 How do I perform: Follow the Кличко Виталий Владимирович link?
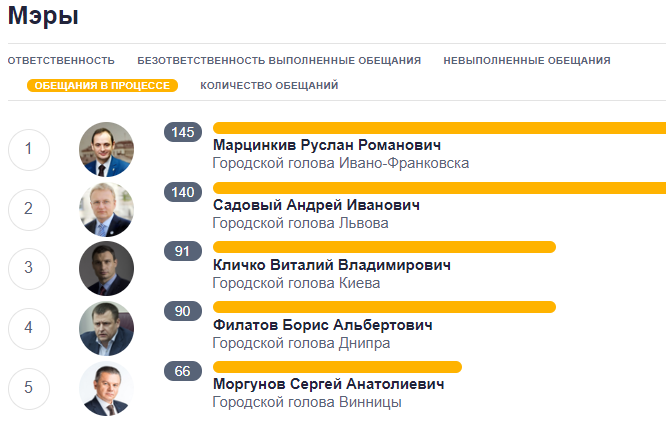click(332, 265)
